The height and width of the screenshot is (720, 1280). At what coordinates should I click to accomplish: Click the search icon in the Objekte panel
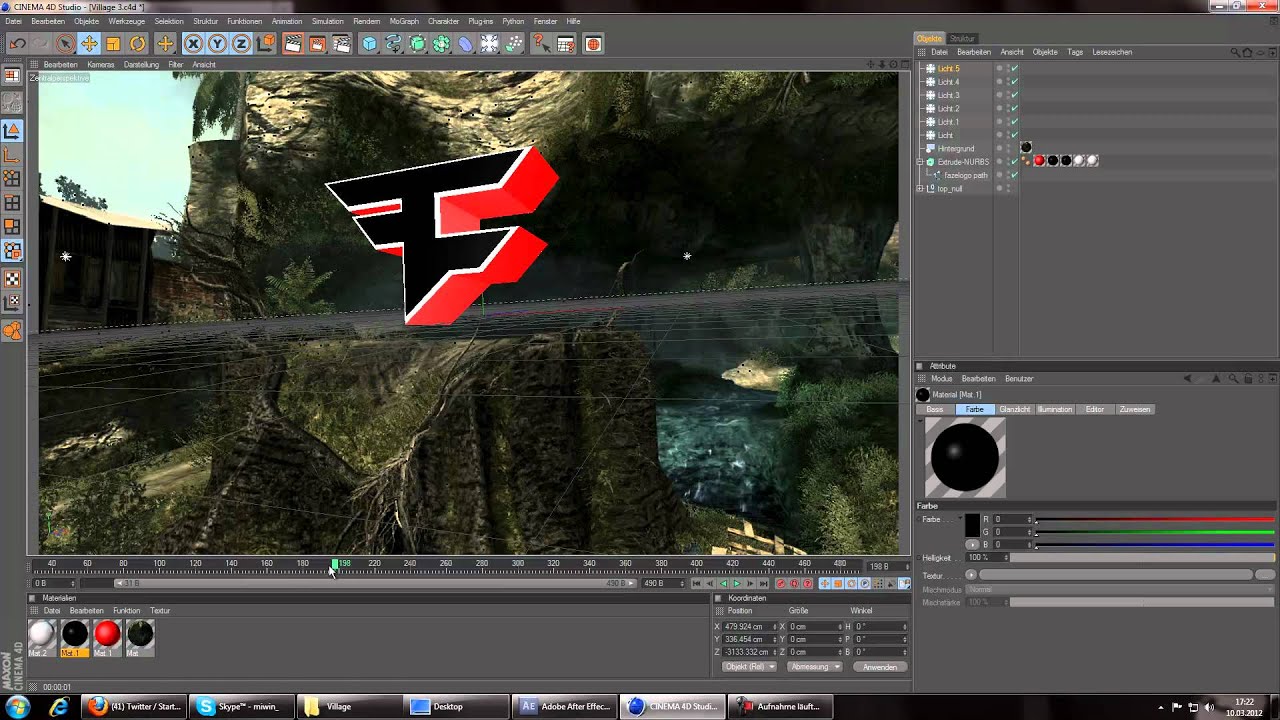click(x=1236, y=52)
